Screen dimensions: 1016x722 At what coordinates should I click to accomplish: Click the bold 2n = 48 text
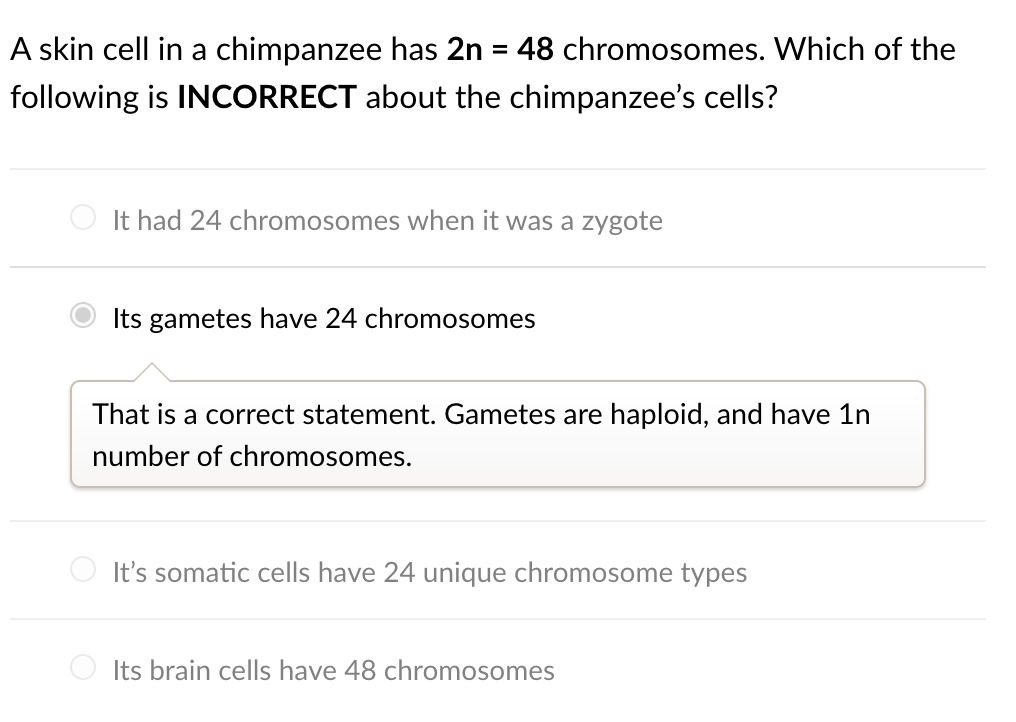[x=503, y=48]
